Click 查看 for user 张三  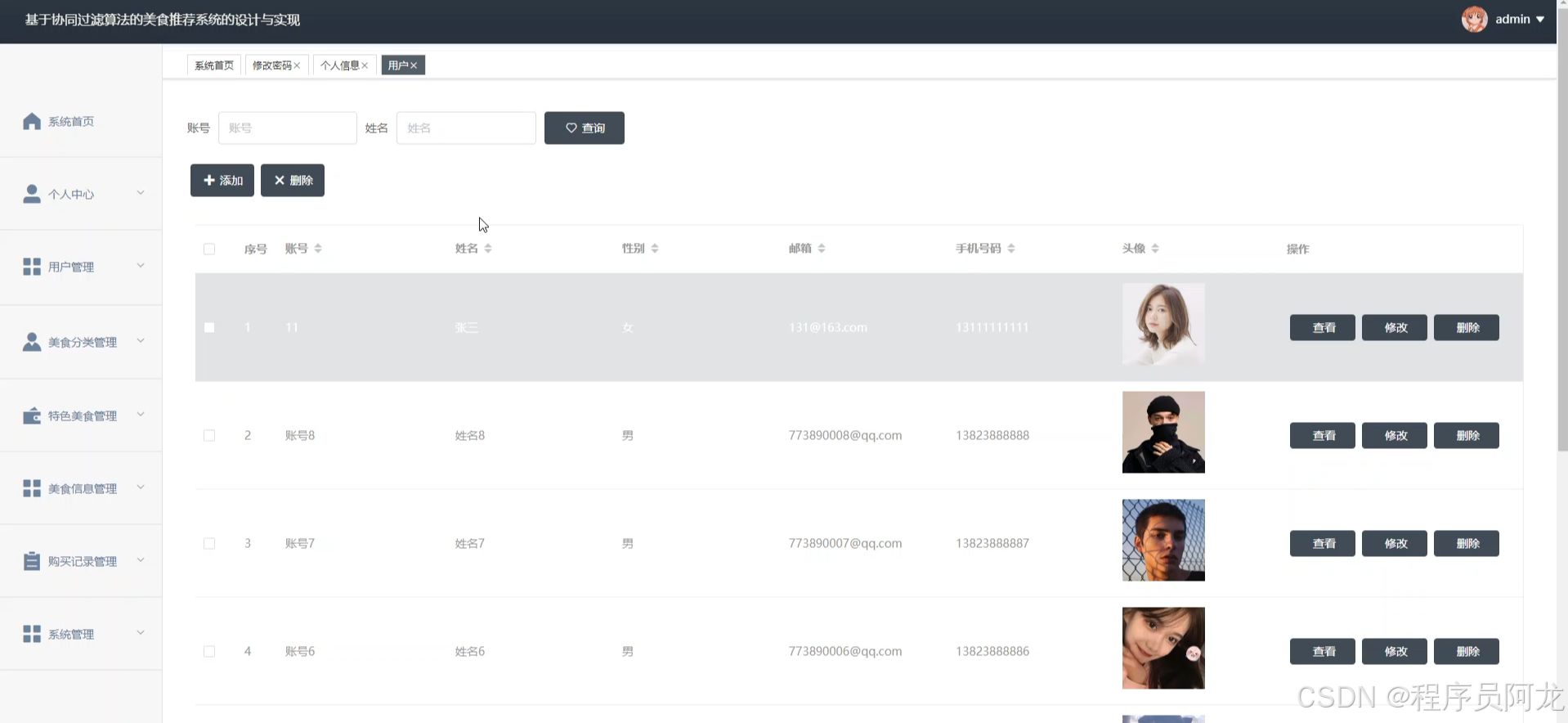coord(1323,327)
